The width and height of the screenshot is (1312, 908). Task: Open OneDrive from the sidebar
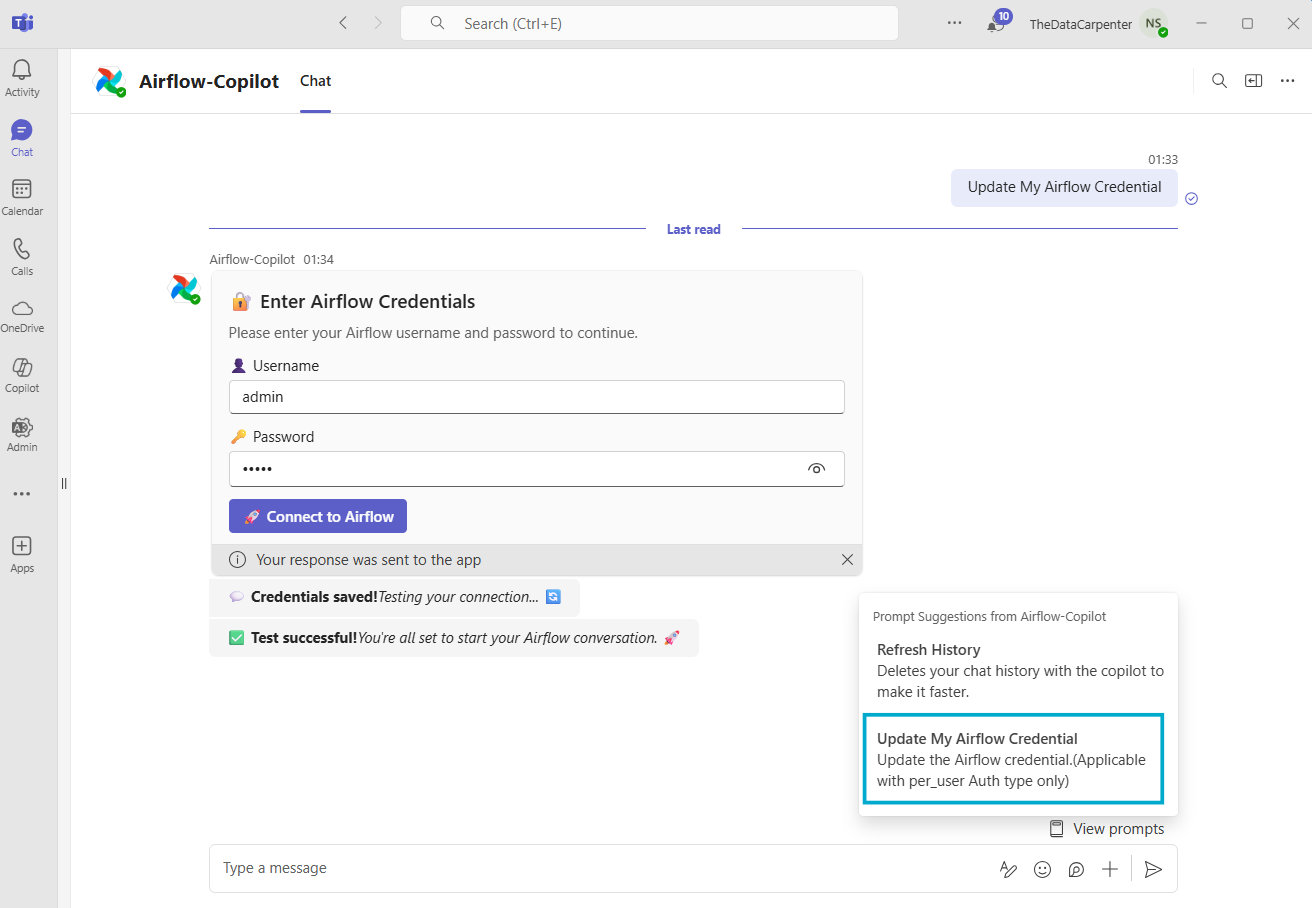22,316
